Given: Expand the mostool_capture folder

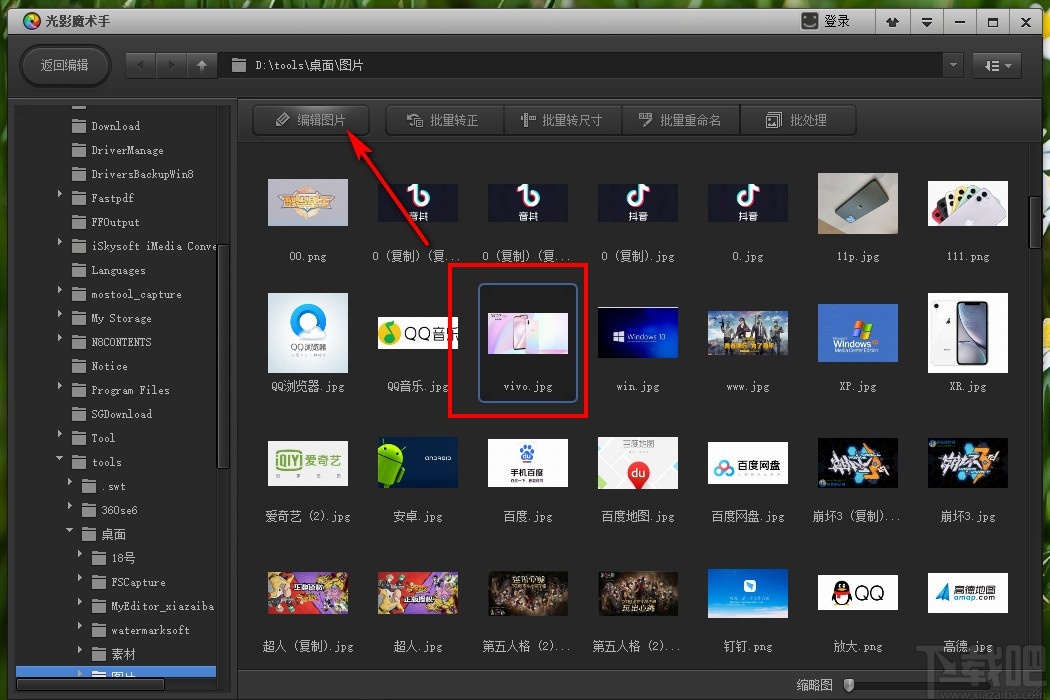Looking at the screenshot, I should (60, 290).
